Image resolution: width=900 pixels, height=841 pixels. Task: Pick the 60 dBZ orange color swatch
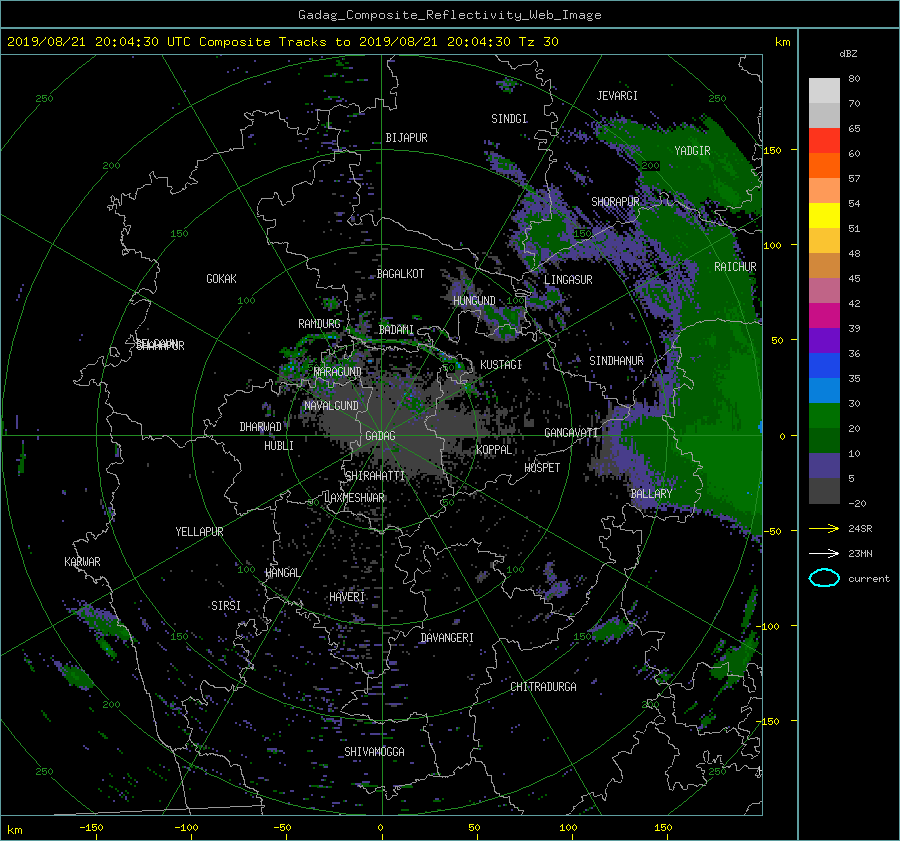click(824, 165)
